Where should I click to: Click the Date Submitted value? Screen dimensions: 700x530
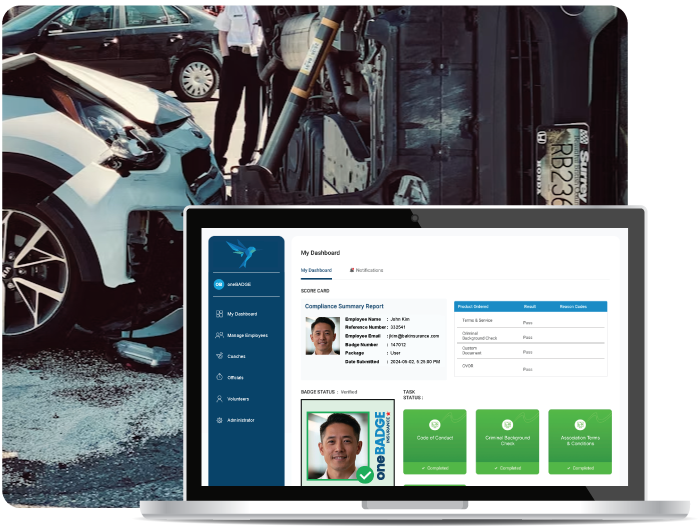pyautogui.click(x=415, y=362)
